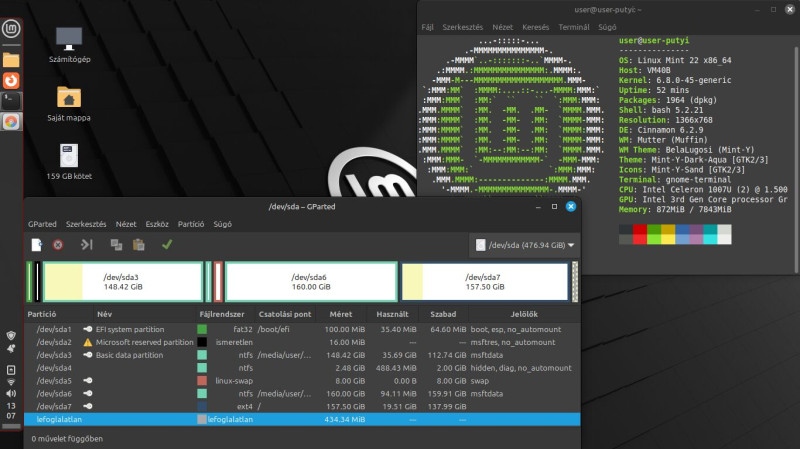Select the /dev/sda2 partition row
This screenshot has height=449, width=800.
pyautogui.click(x=303, y=342)
